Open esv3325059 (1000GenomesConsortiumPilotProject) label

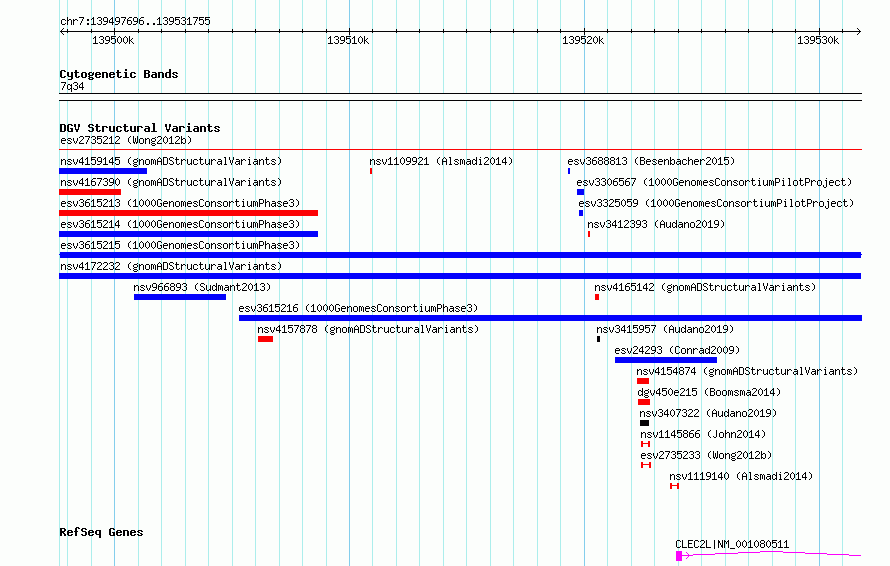(716, 203)
